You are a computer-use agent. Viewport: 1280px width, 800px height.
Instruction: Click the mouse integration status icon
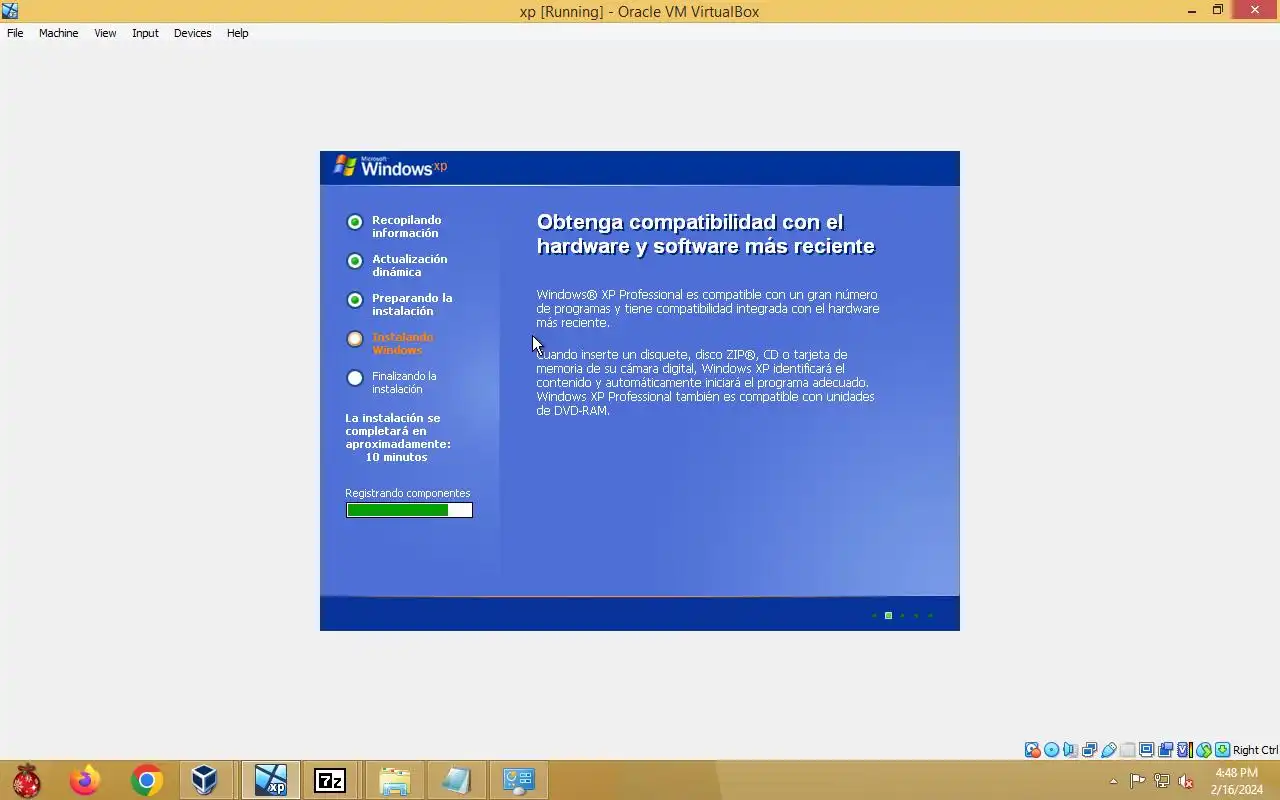coord(1204,750)
